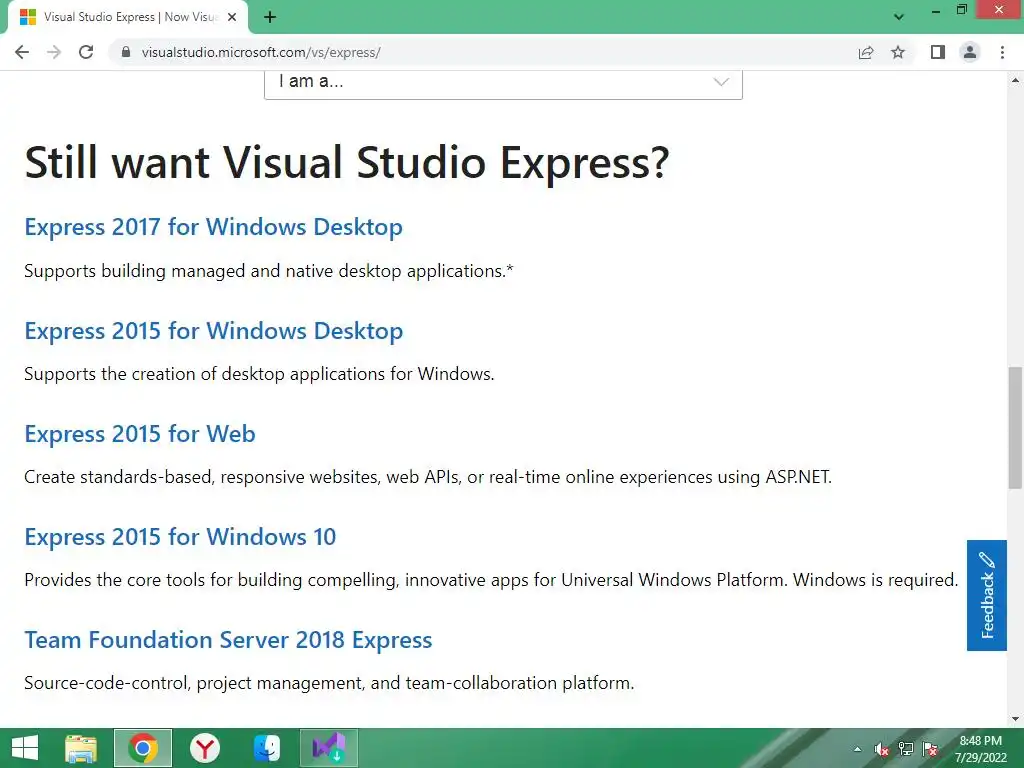The height and width of the screenshot is (768, 1024).
Task: Reload the current page
Action: [x=86, y=52]
